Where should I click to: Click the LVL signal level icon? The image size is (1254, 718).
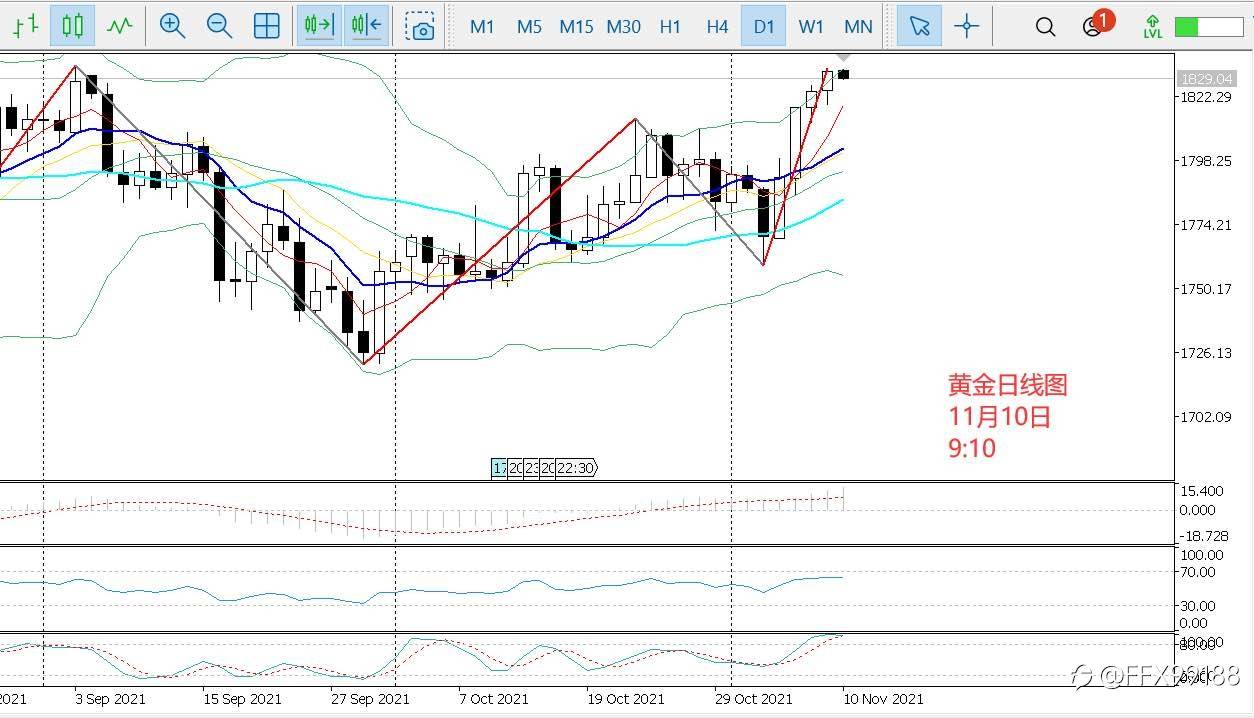click(1153, 27)
